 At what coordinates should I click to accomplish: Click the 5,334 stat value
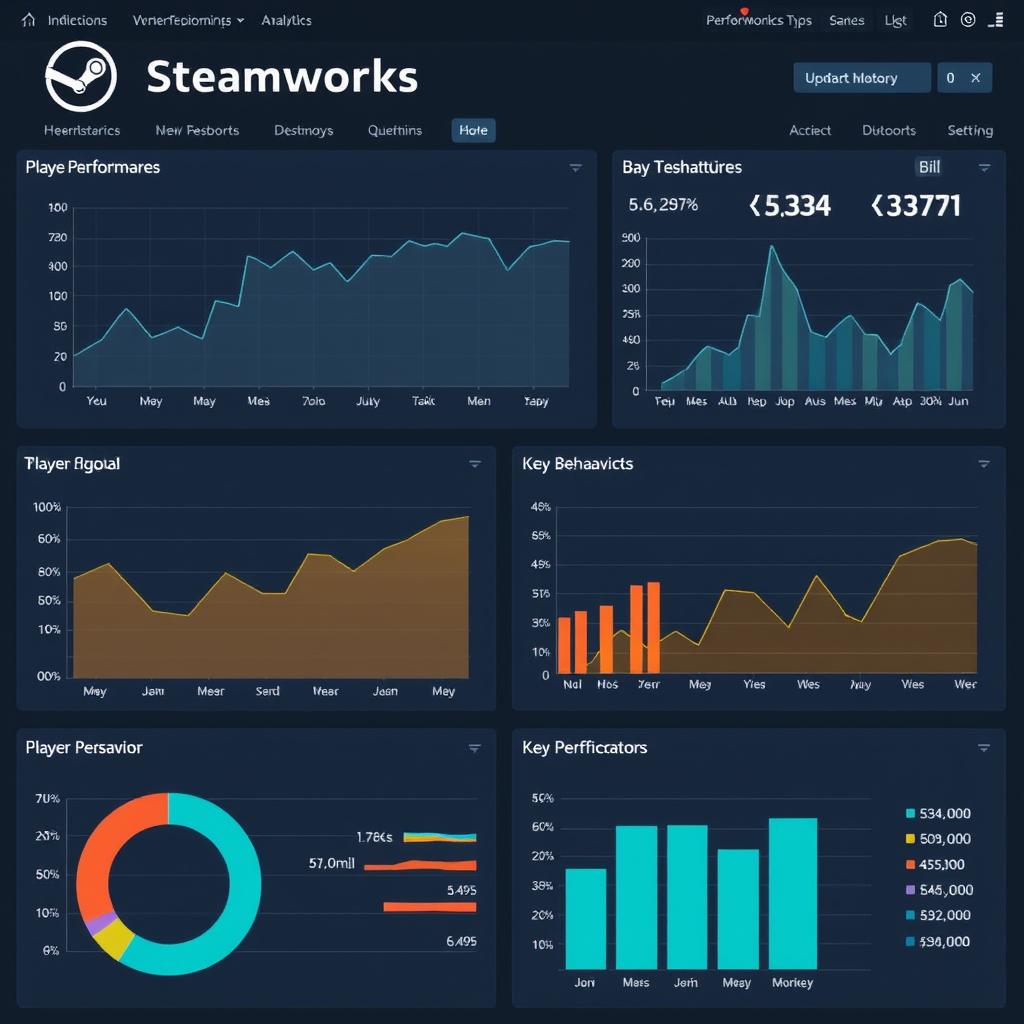(790, 206)
